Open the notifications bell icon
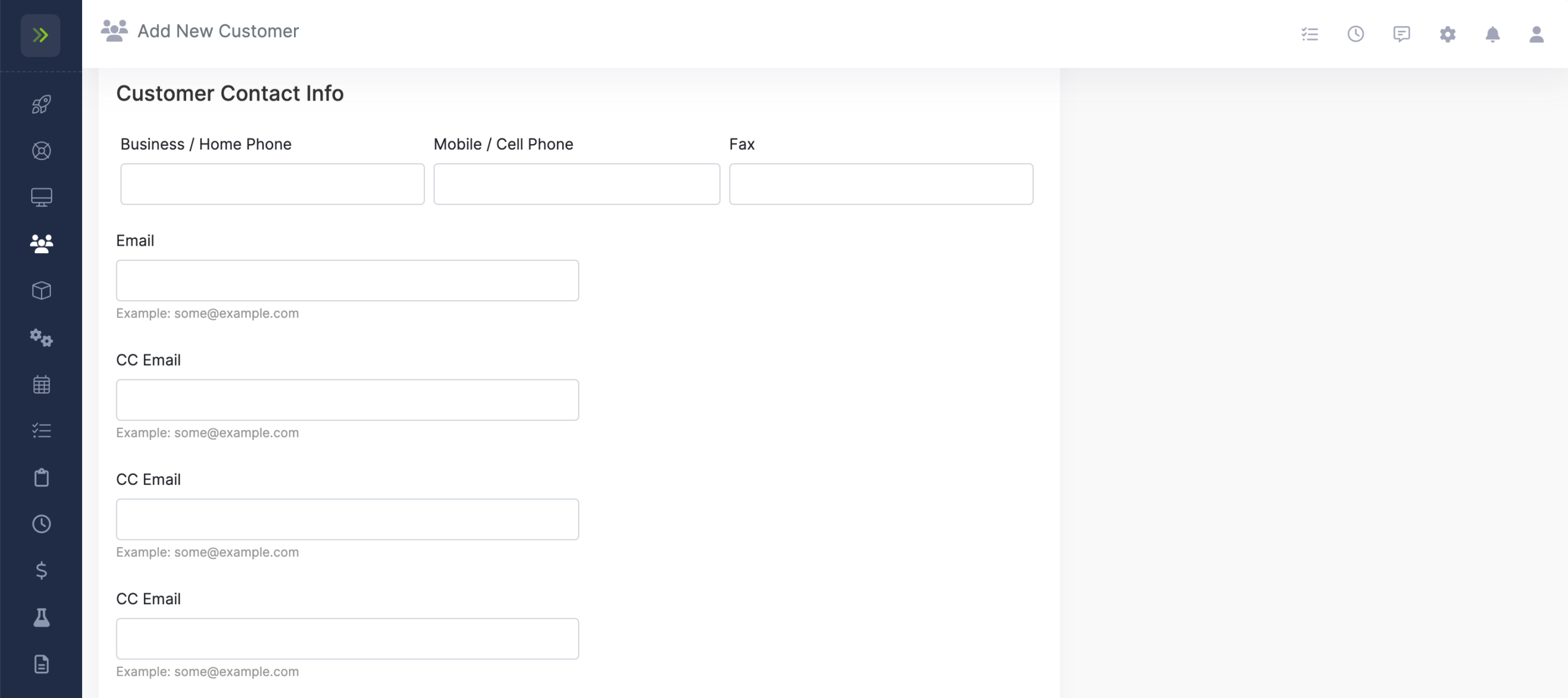The height and width of the screenshot is (698, 1568). click(1493, 34)
